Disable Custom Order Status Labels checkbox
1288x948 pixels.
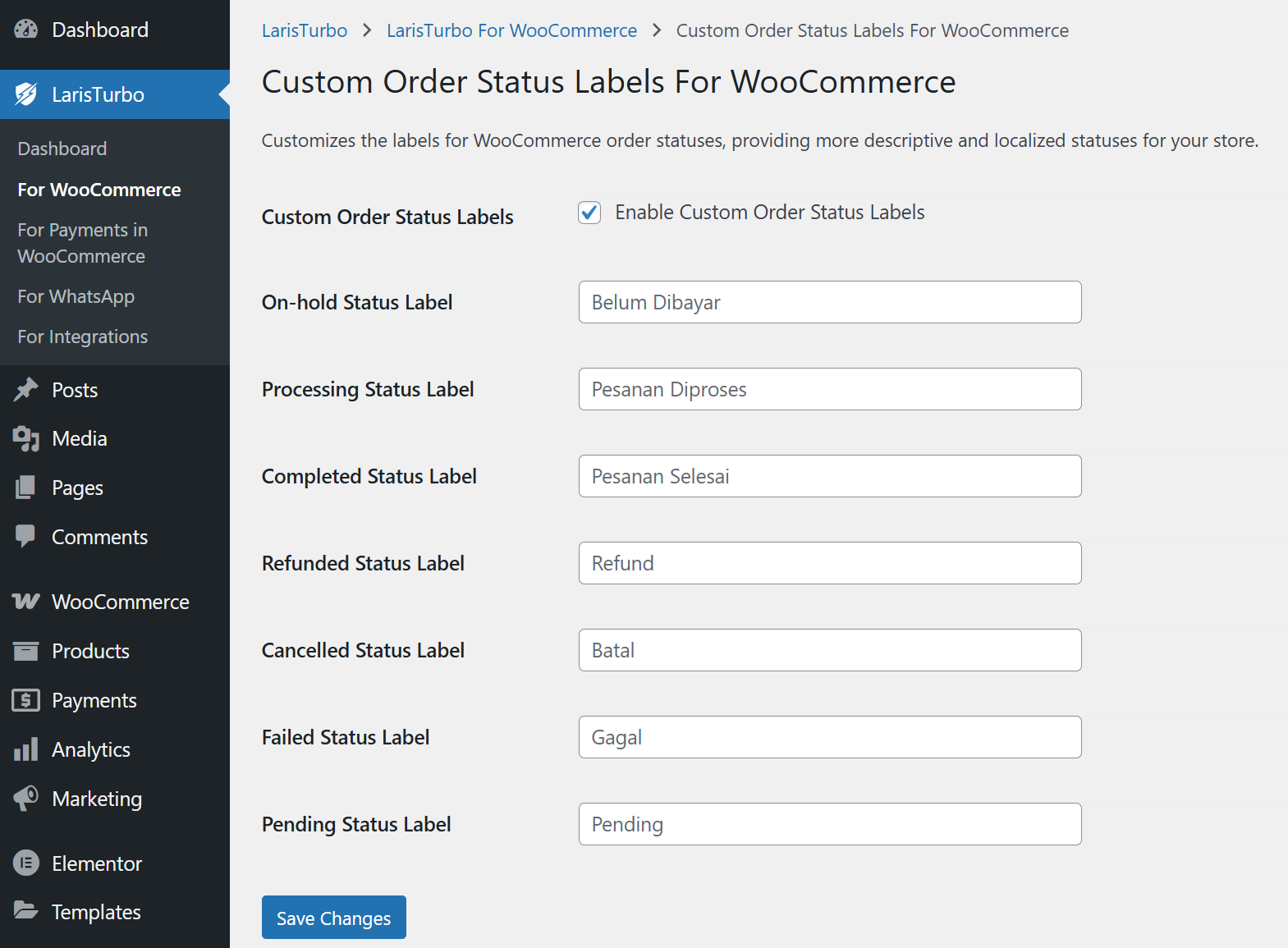click(589, 213)
